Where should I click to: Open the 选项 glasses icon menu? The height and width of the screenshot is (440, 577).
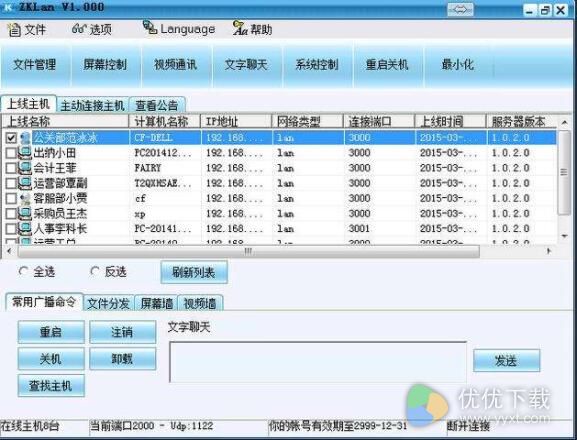pyautogui.click(x=79, y=29)
